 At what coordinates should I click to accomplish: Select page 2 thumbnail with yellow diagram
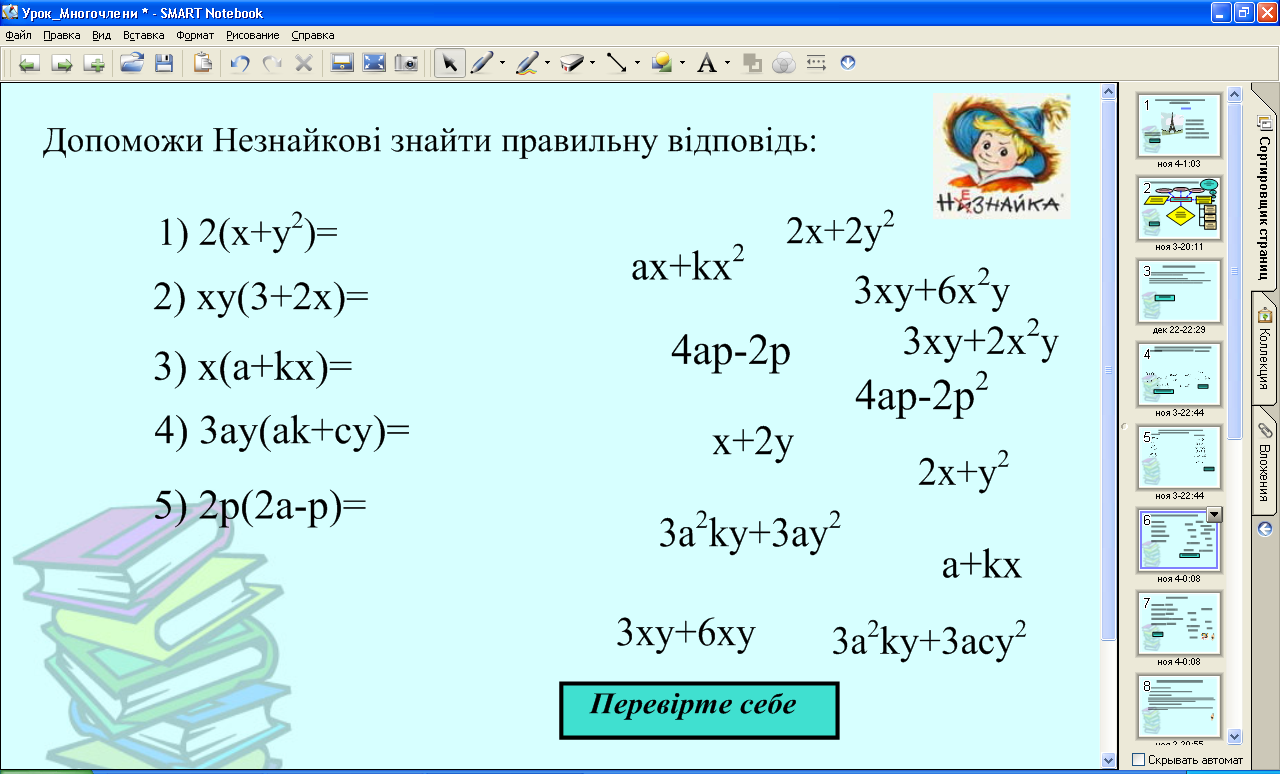coord(1179,208)
